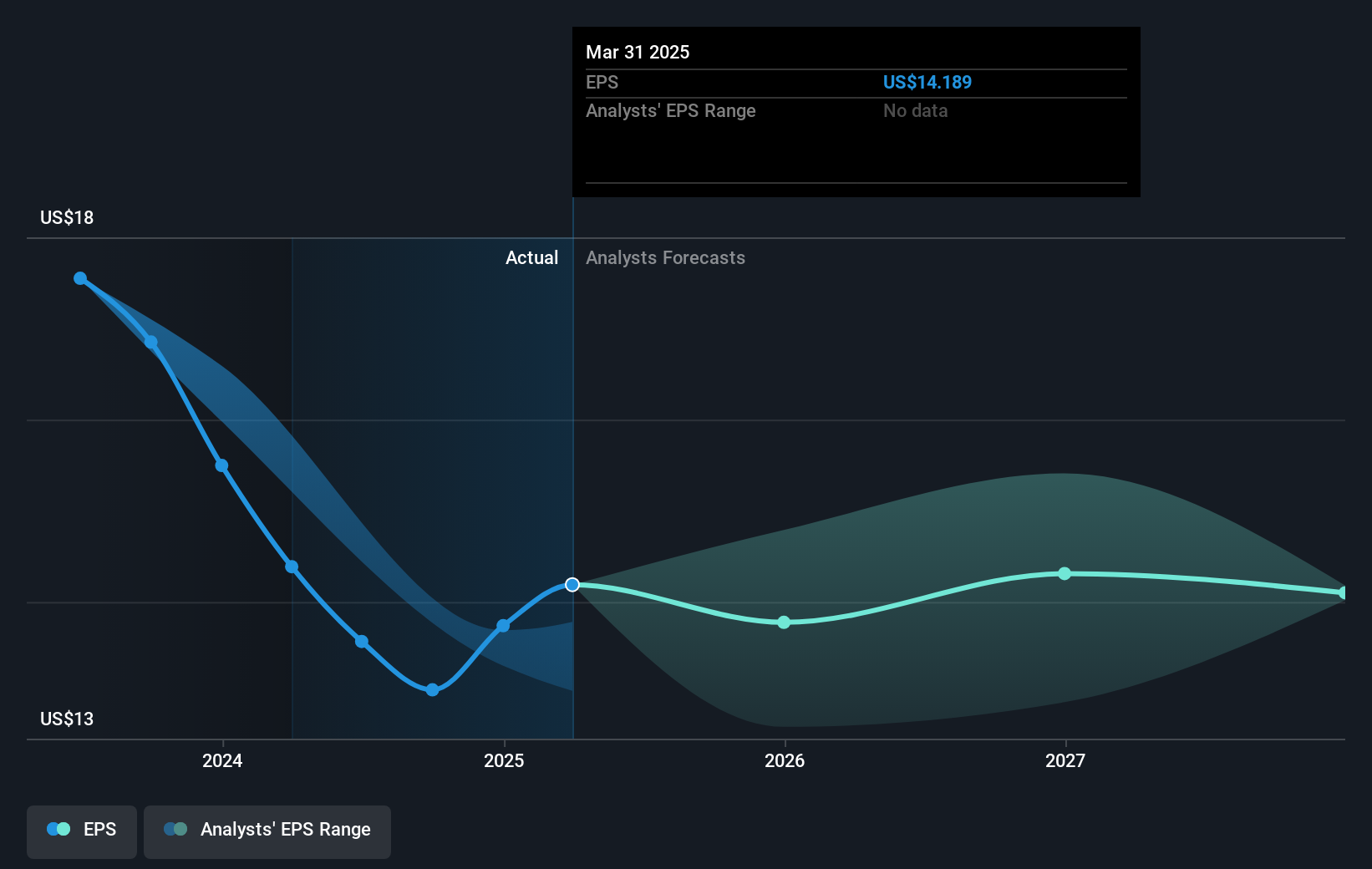
Task: Select the lowest EPS data point in late 2024
Action: pyautogui.click(x=432, y=689)
